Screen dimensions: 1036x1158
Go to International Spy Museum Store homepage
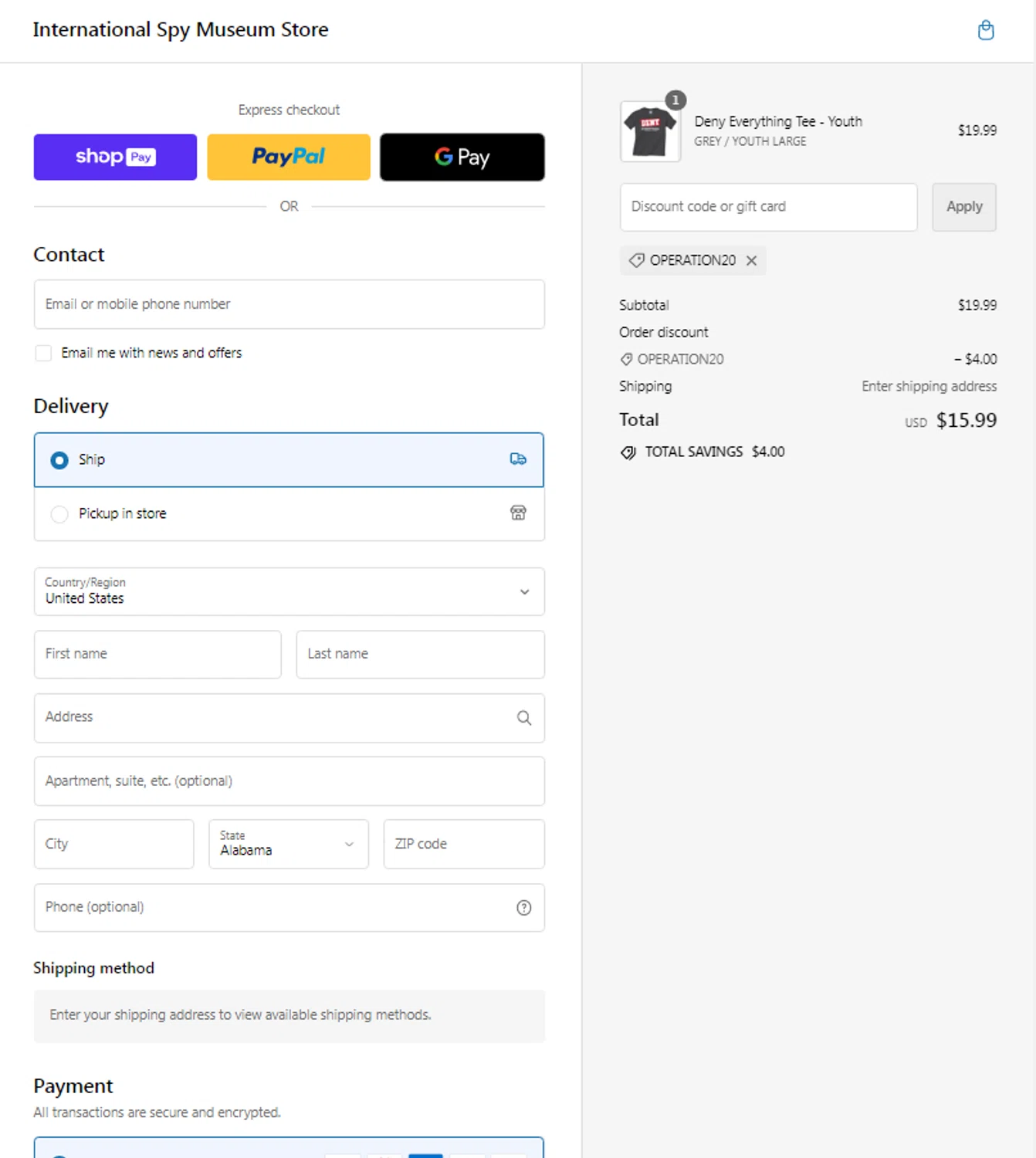click(x=181, y=30)
